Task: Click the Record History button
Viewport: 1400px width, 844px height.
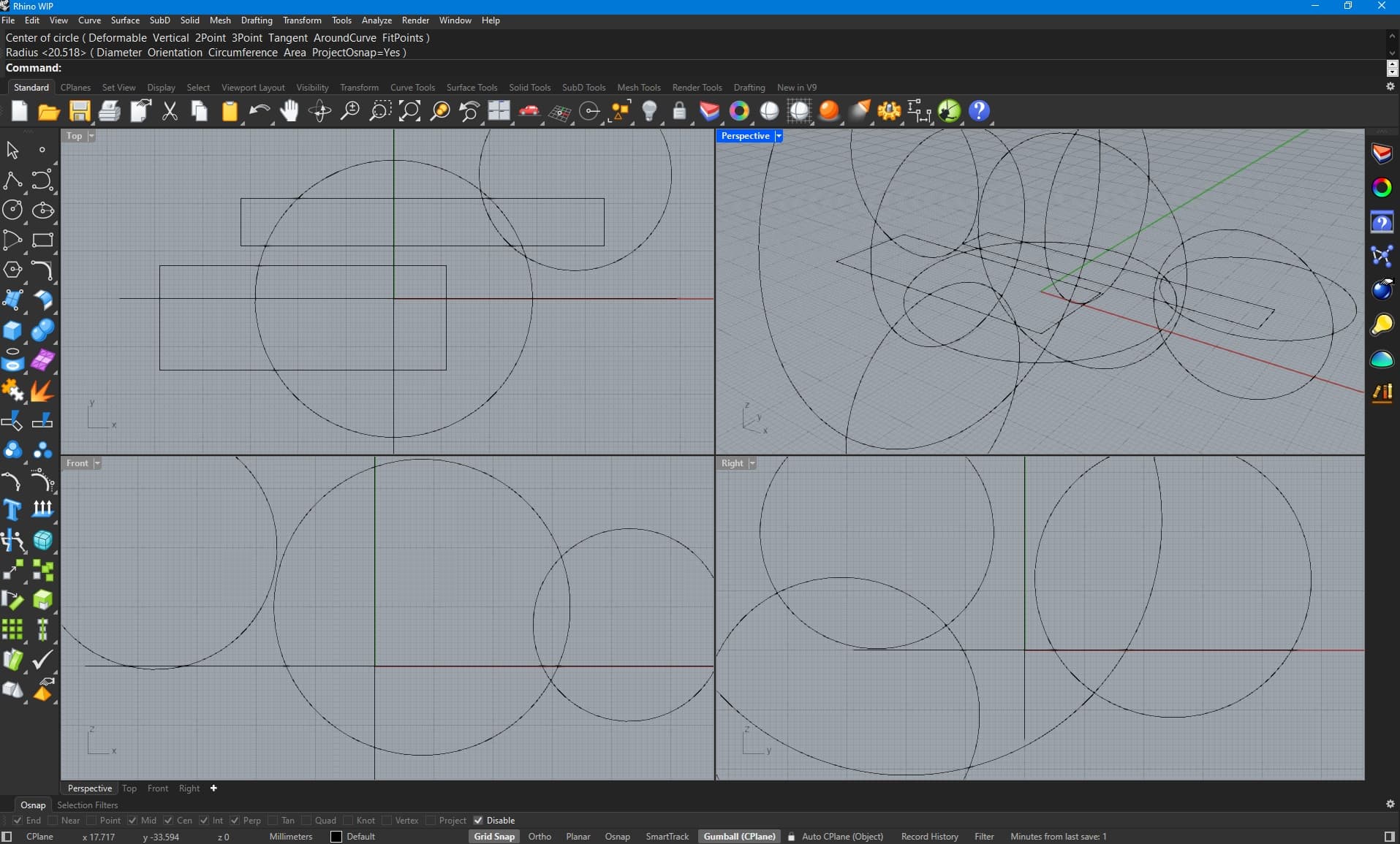Action: pos(929,836)
